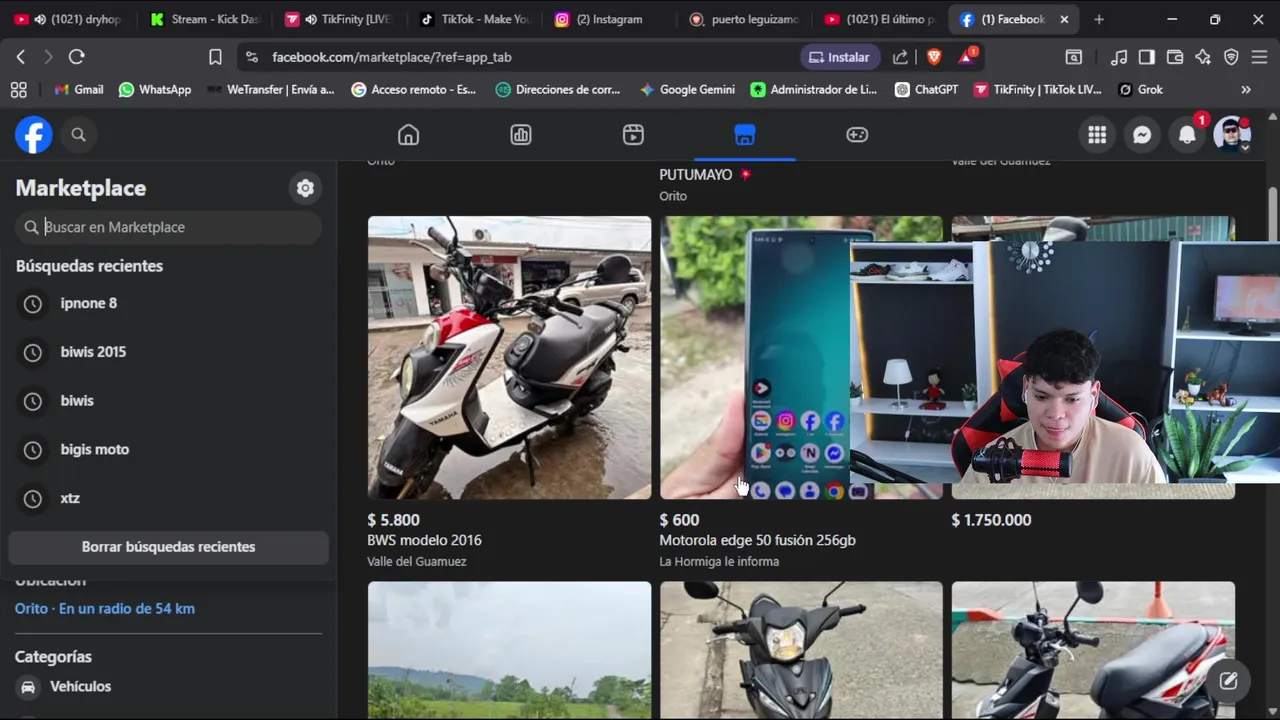Open Grok bookmark
The image size is (1280, 720).
click(x=1140, y=90)
